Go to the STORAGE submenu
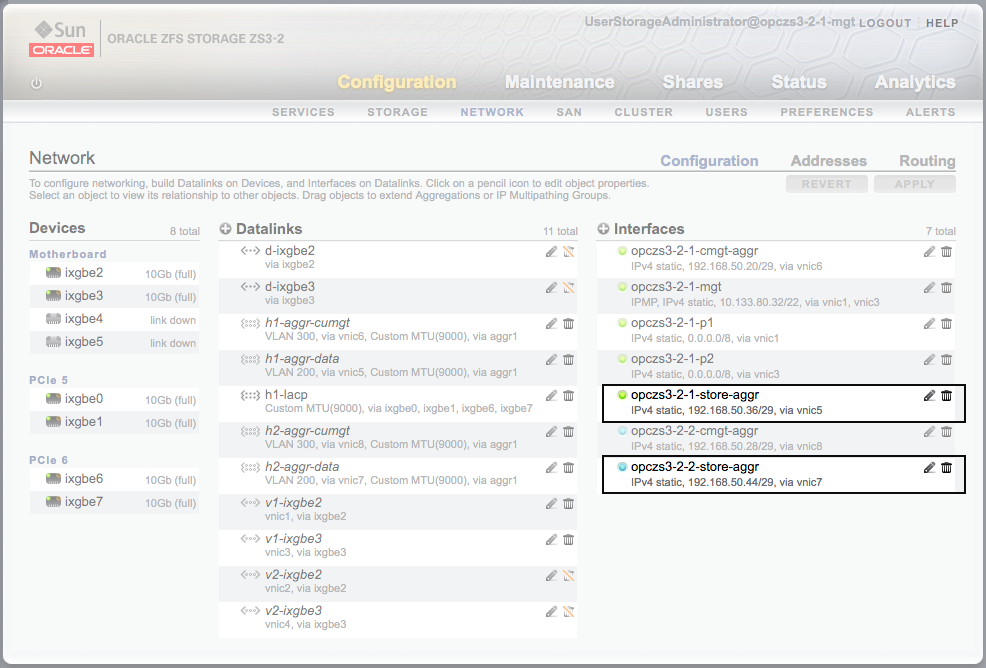This screenshot has height=668, width=986. 397,112
